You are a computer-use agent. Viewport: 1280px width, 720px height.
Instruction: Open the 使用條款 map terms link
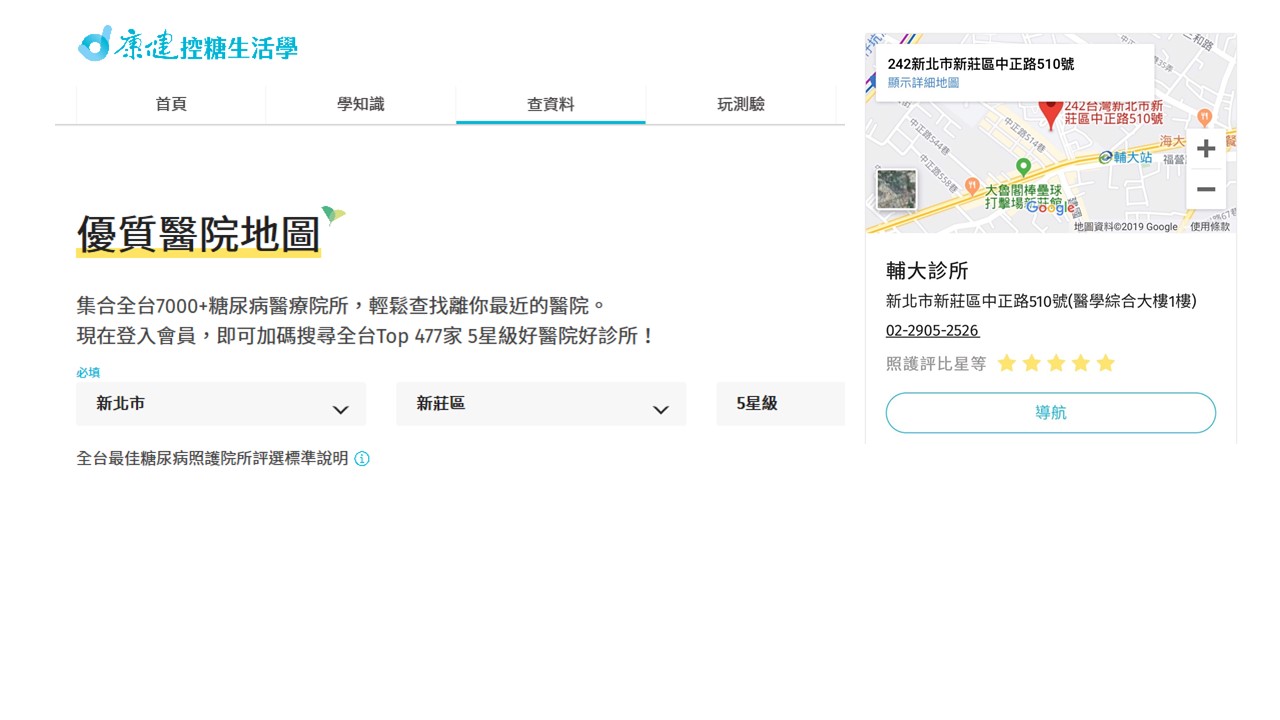coord(1210,227)
